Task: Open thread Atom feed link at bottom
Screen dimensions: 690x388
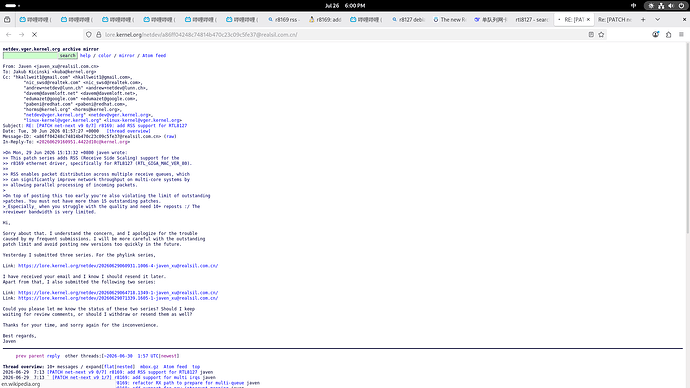Action: tap(175, 366)
